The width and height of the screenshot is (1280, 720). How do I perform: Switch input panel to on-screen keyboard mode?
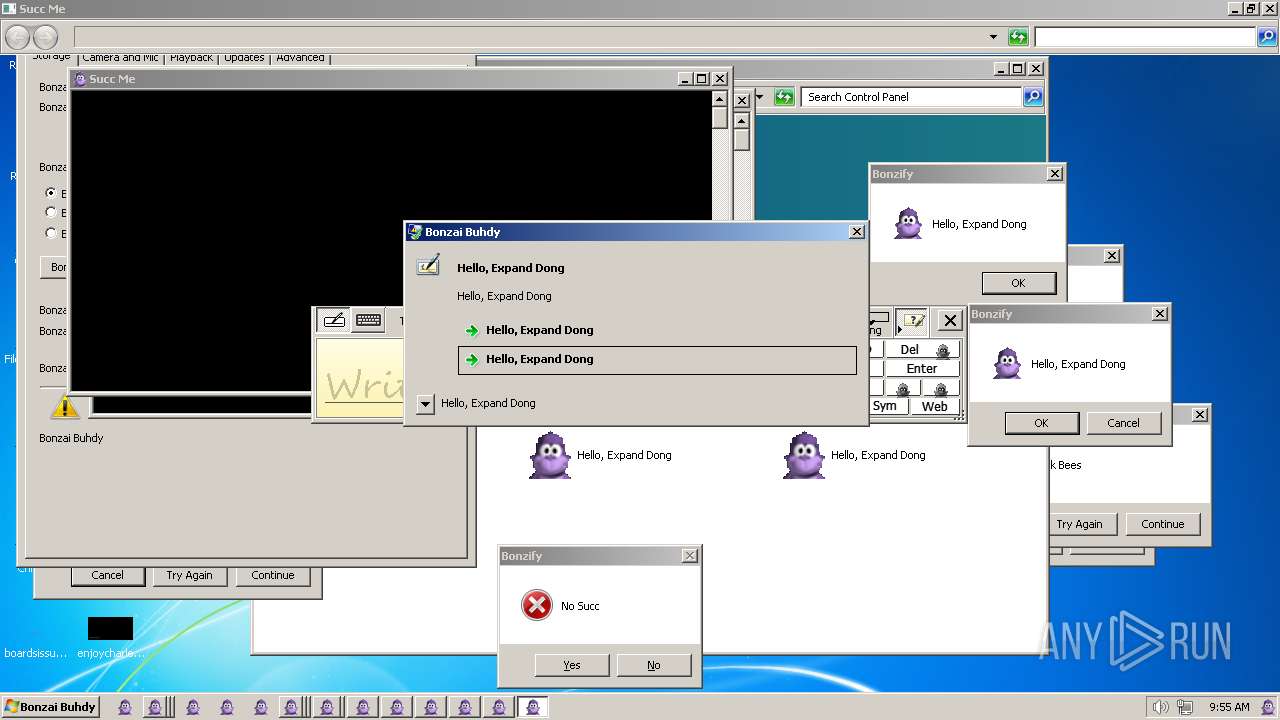pyautogui.click(x=368, y=320)
